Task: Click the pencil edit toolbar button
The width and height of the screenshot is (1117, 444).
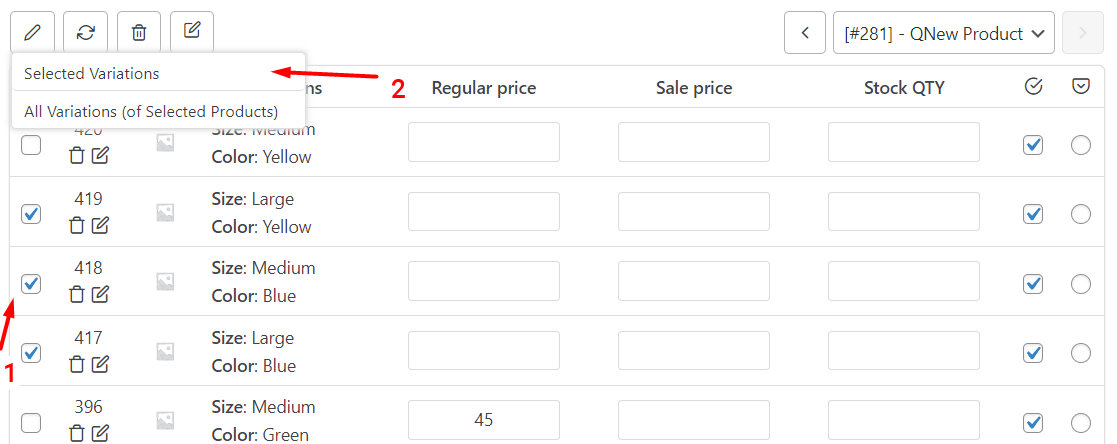Action: tap(32, 32)
